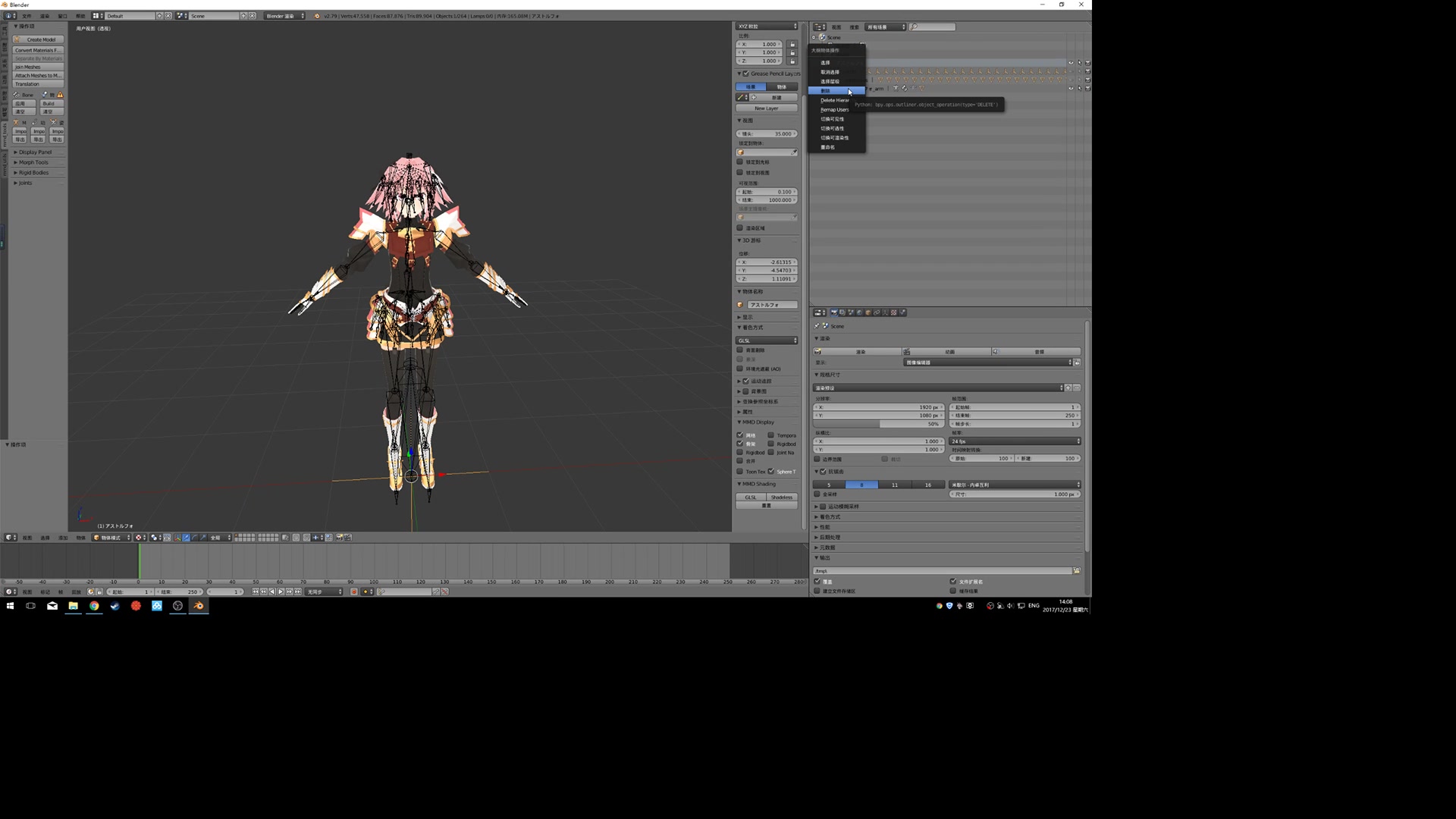Click the pivot point selector icon
Image resolution: width=1456 pixels, height=819 pixels.
point(155,538)
